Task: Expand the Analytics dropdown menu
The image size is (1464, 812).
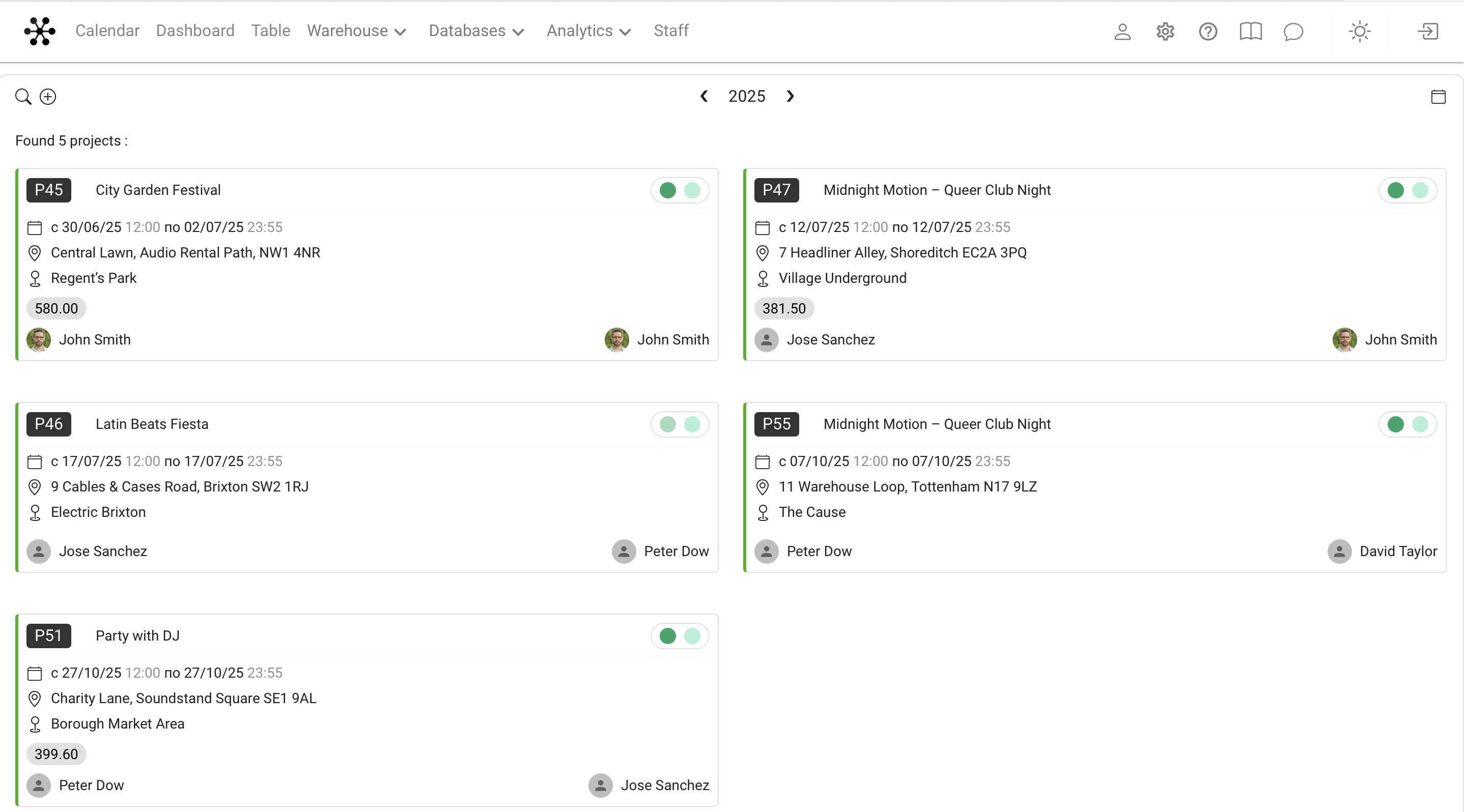Action: click(x=589, y=31)
